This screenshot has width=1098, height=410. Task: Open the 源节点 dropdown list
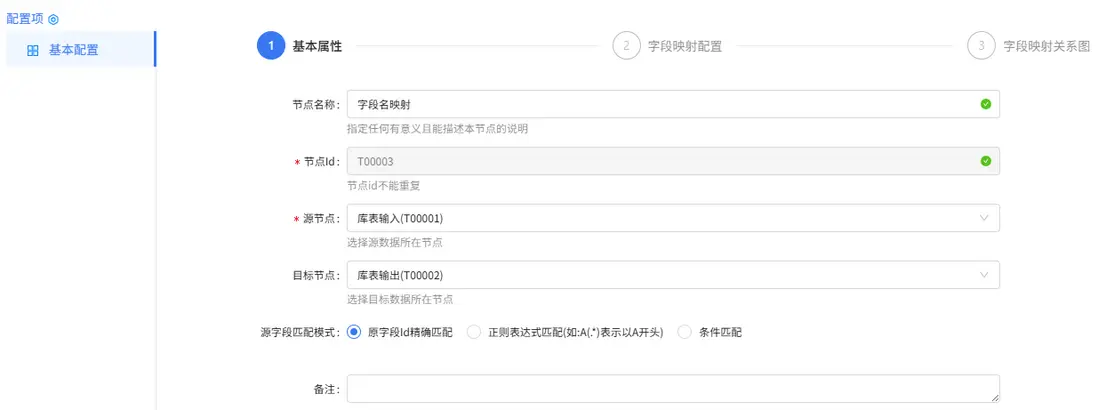(660, 218)
